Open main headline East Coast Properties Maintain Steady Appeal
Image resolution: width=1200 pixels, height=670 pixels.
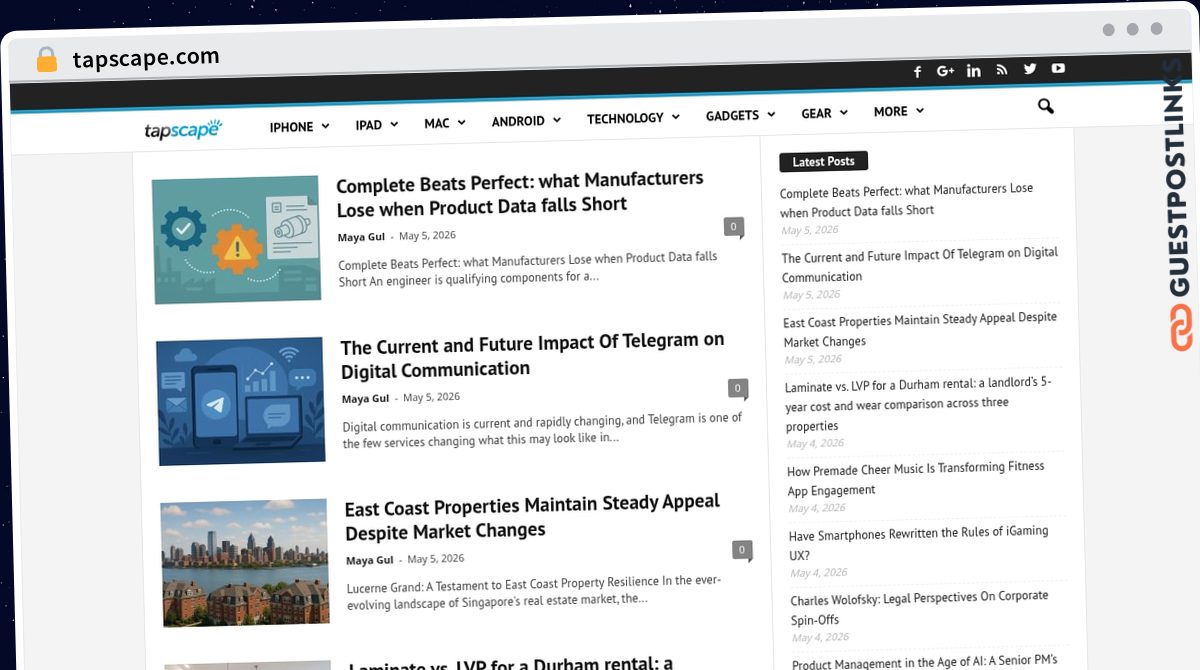click(533, 517)
